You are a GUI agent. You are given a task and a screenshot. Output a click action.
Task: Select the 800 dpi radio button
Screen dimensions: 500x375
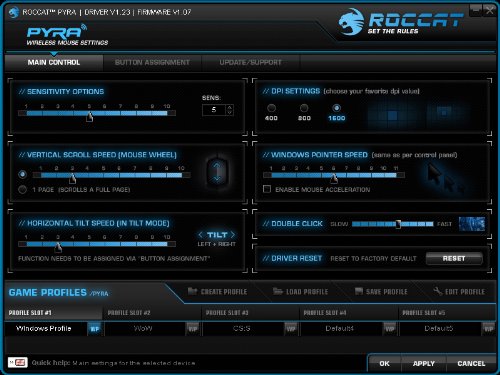click(304, 108)
